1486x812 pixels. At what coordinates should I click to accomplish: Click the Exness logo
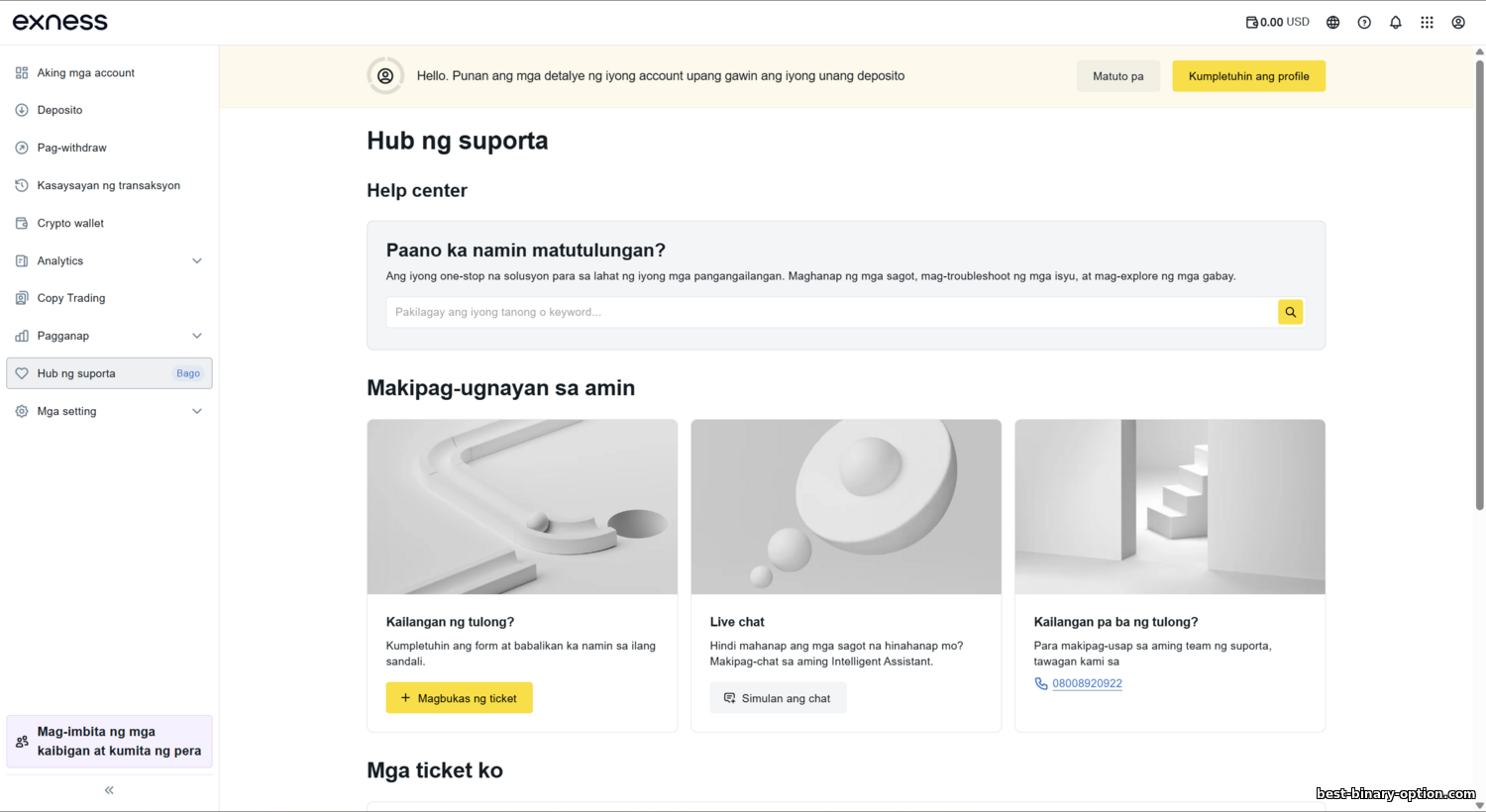[x=60, y=22]
